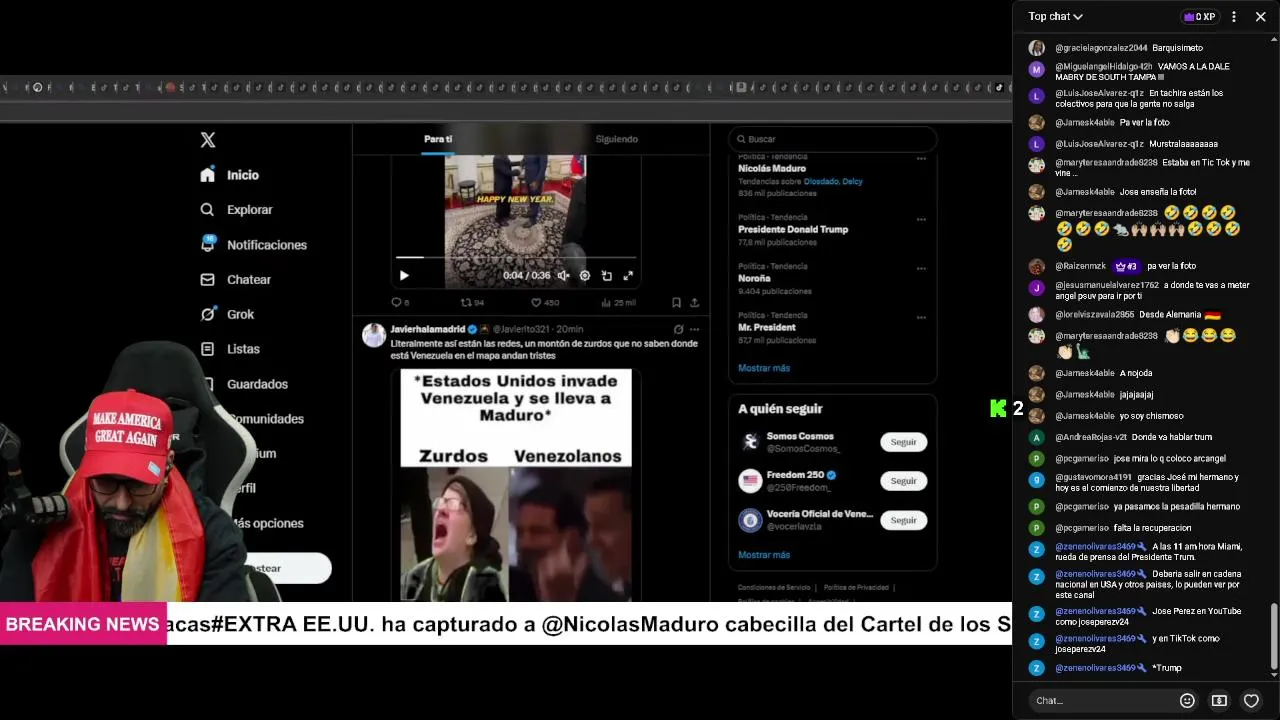The height and width of the screenshot is (720, 1280).
Task: Click the Notificaciones bell icon
Action: (207, 244)
